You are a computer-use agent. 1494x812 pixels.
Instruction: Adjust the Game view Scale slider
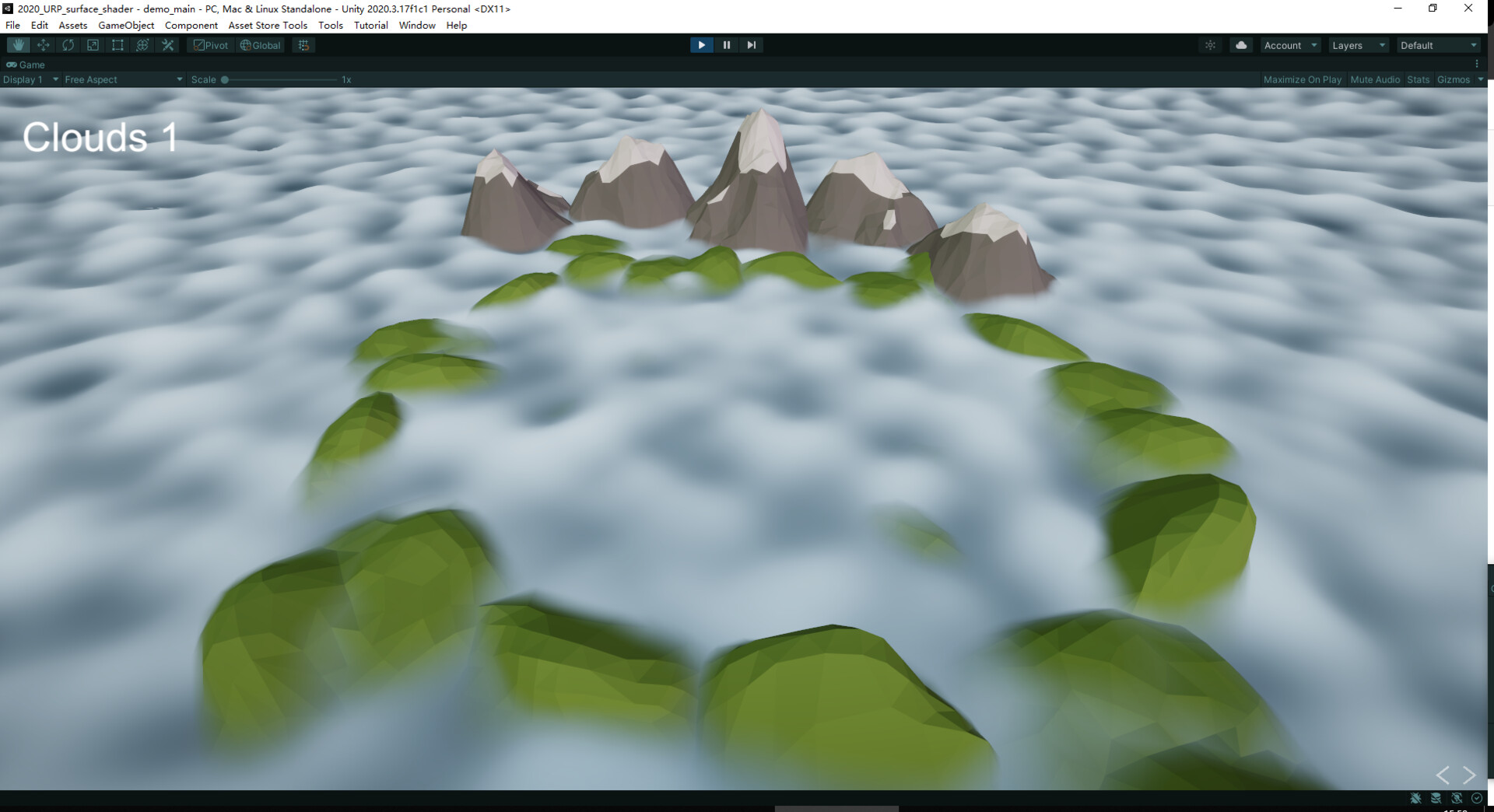tap(225, 79)
